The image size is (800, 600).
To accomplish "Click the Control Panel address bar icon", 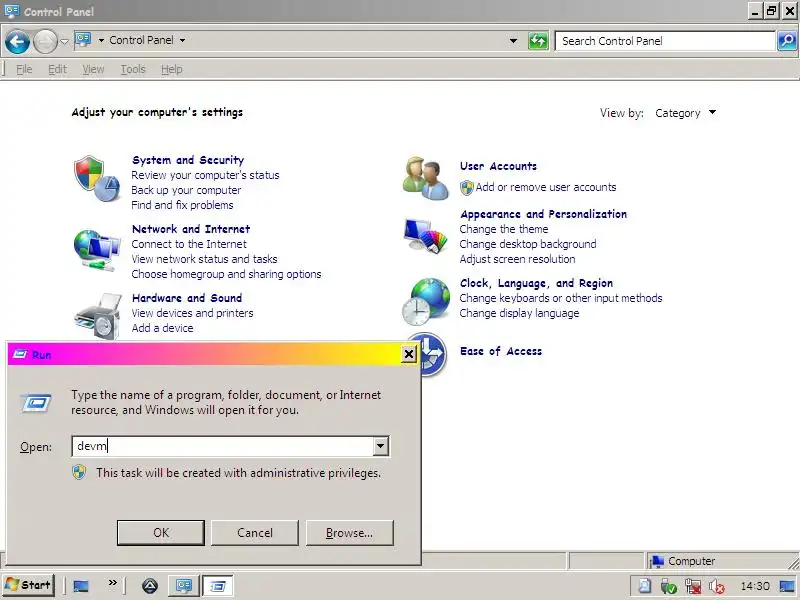I will (x=83, y=40).
